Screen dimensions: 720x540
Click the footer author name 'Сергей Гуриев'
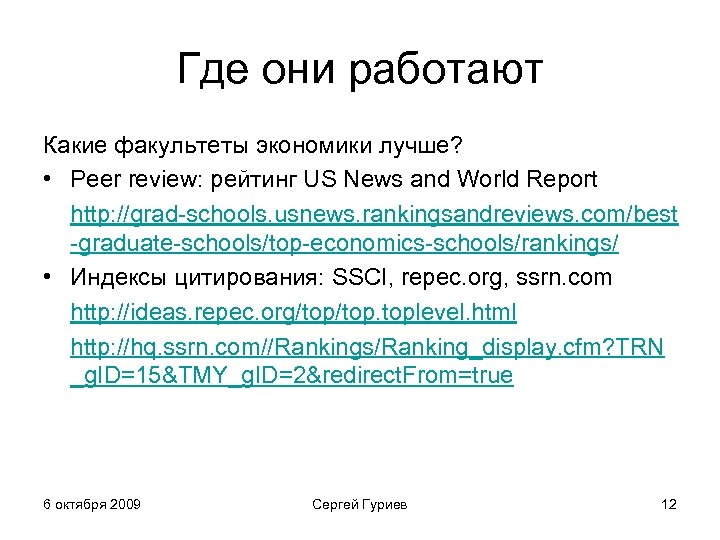[x=360, y=505]
